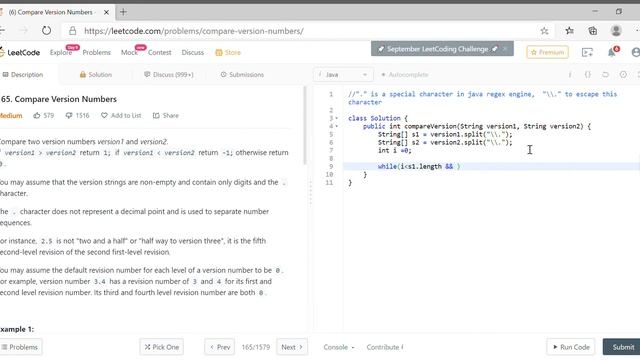Image resolution: width=640 pixels, height=360 pixels.
Task: Bookmark this page with the star icon
Action: (x=544, y=31)
